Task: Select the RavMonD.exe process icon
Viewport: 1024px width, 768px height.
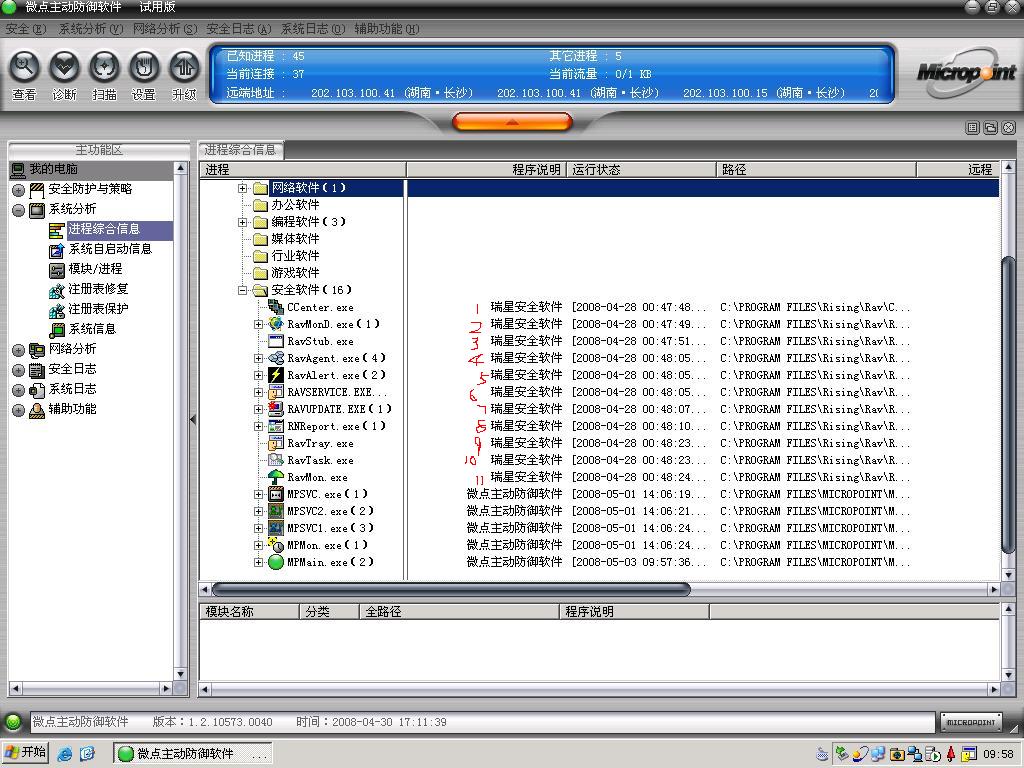Action: click(276, 324)
